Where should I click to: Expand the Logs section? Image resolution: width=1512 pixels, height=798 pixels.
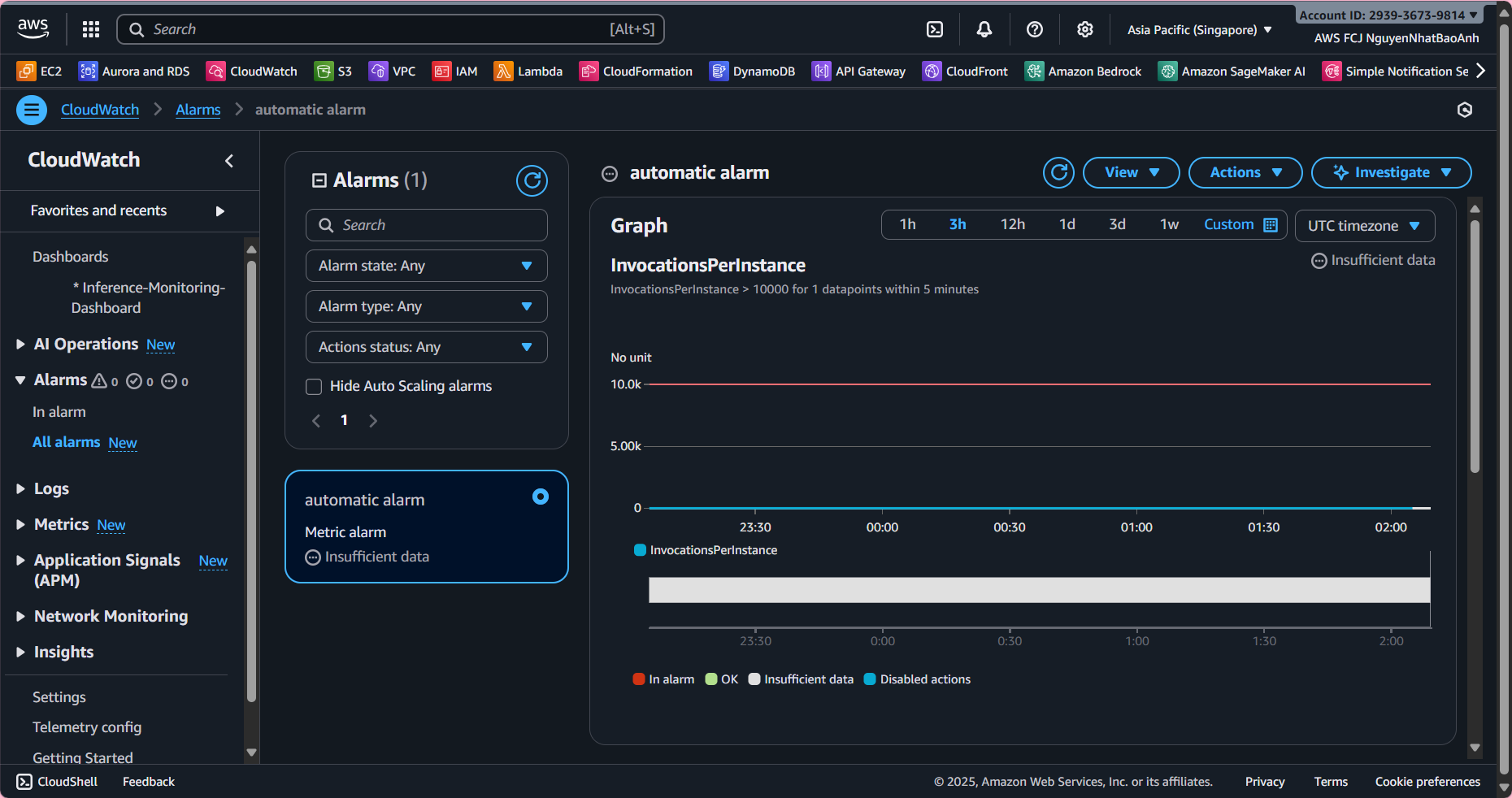tap(21, 489)
